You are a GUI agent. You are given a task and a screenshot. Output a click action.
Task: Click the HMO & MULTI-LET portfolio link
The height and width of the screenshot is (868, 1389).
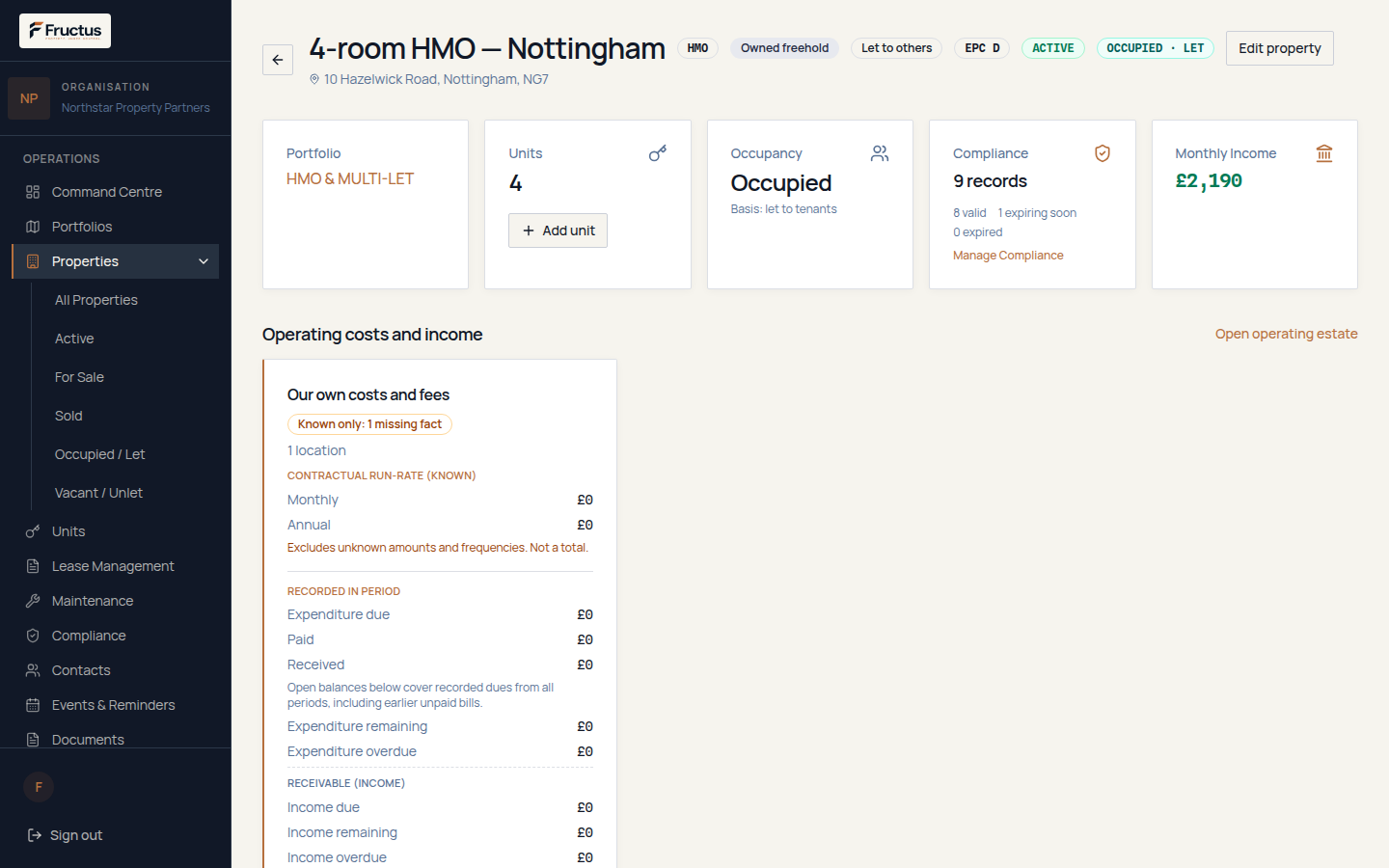point(350,178)
